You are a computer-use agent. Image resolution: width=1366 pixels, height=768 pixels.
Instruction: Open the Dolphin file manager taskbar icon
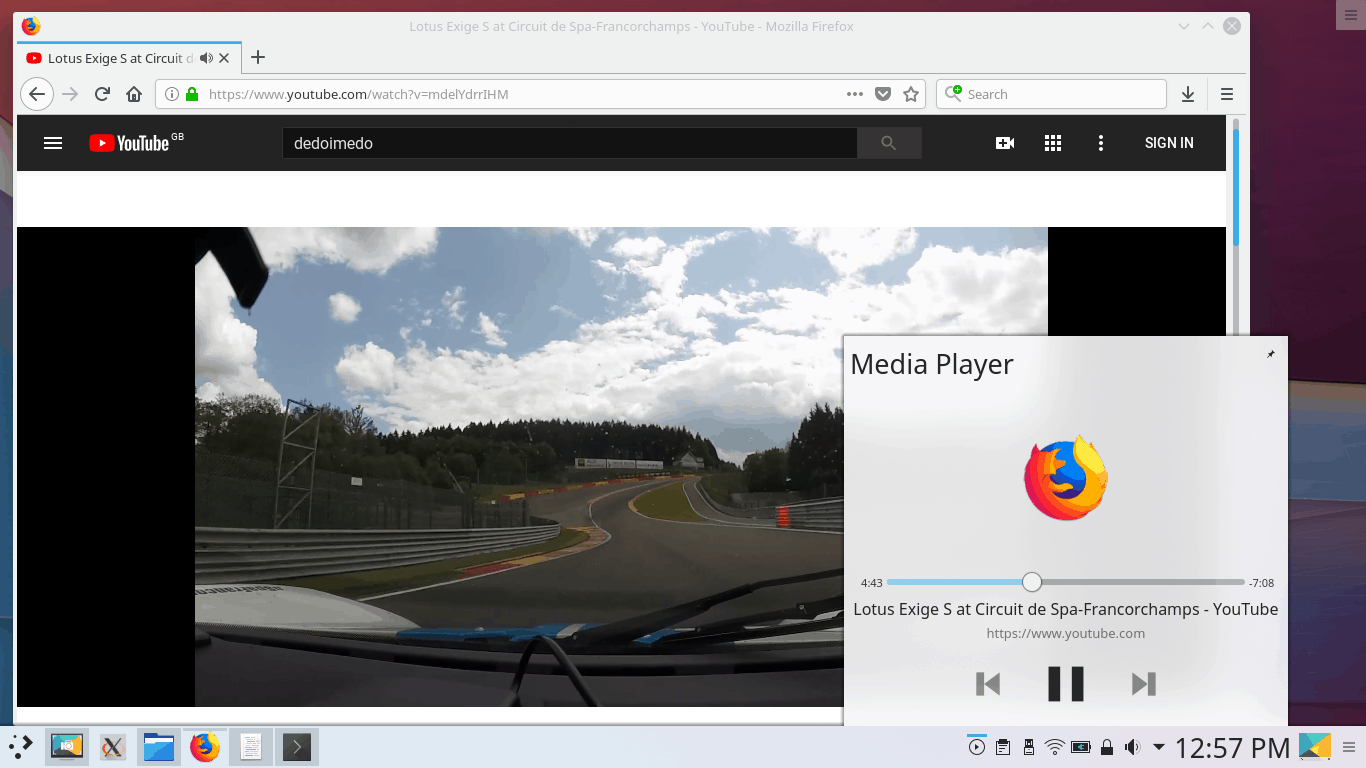pyautogui.click(x=159, y=747)
